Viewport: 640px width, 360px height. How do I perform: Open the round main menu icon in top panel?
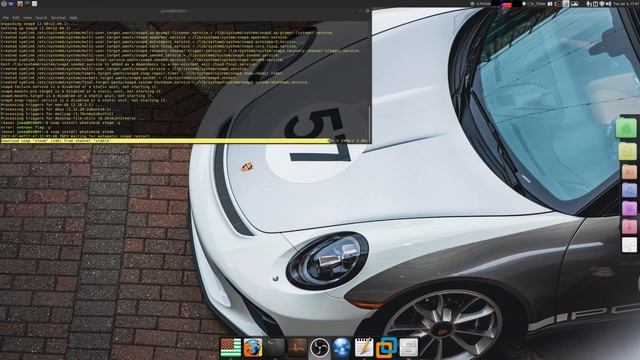pos(4,4)
